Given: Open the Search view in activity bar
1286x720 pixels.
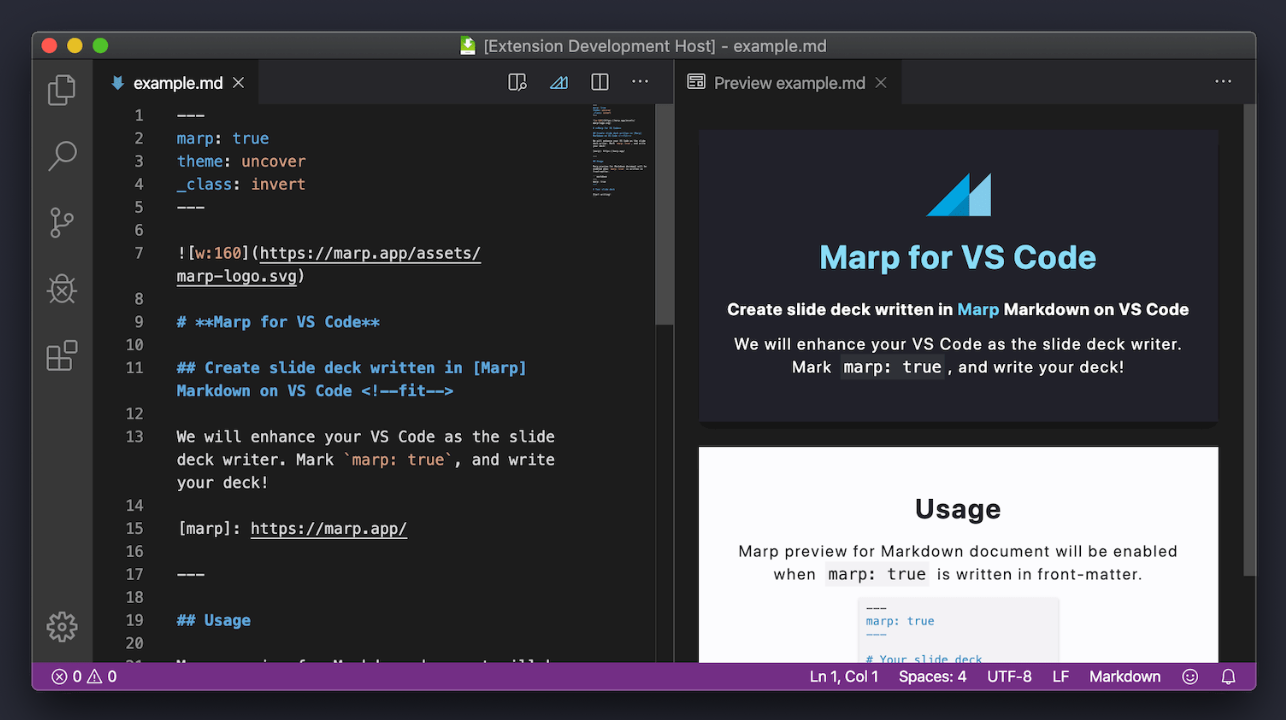Looking at the screenshot, I should [62, 156].
